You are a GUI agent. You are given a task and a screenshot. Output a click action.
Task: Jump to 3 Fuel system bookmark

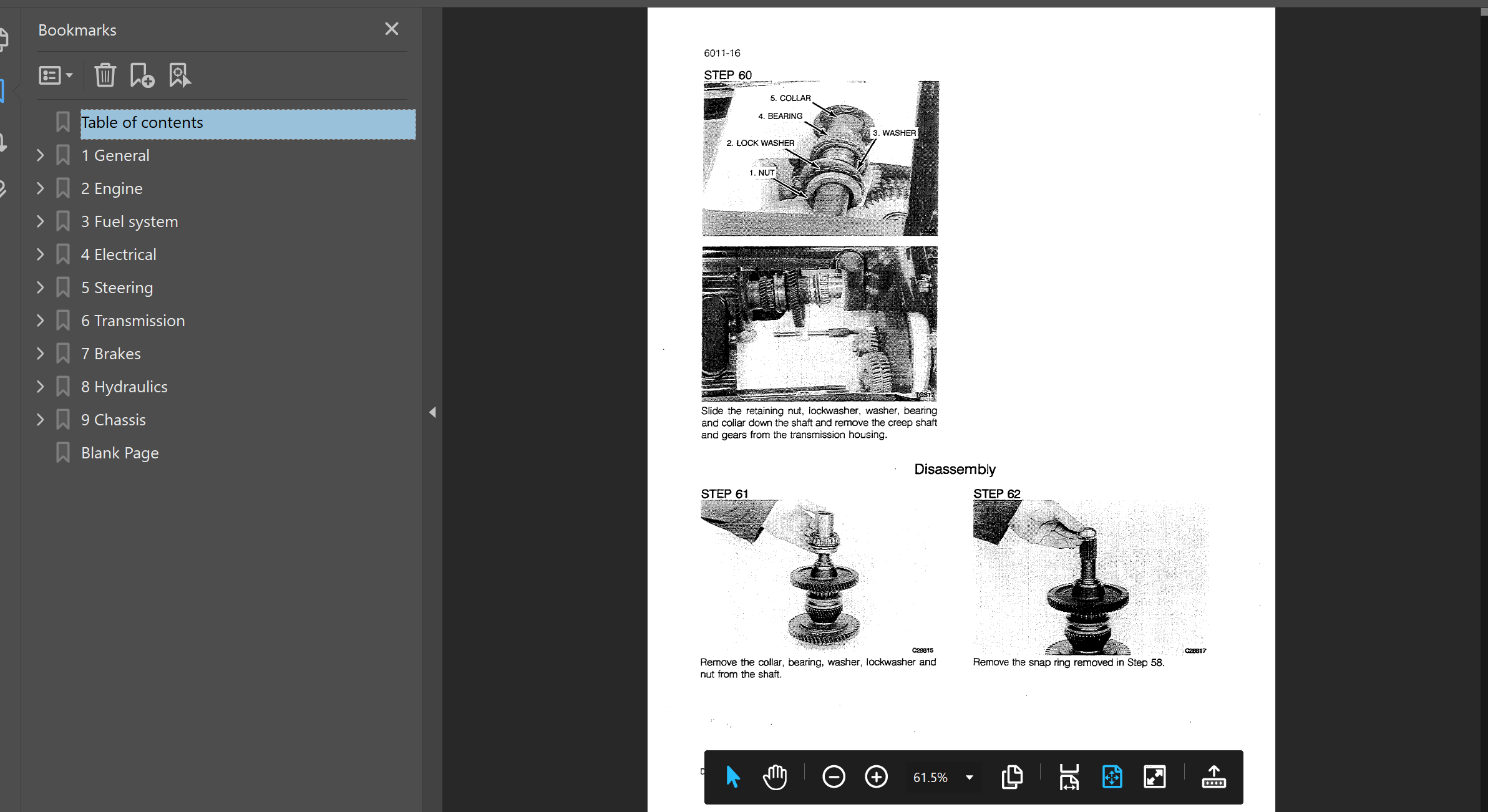(x=129, y=221)
